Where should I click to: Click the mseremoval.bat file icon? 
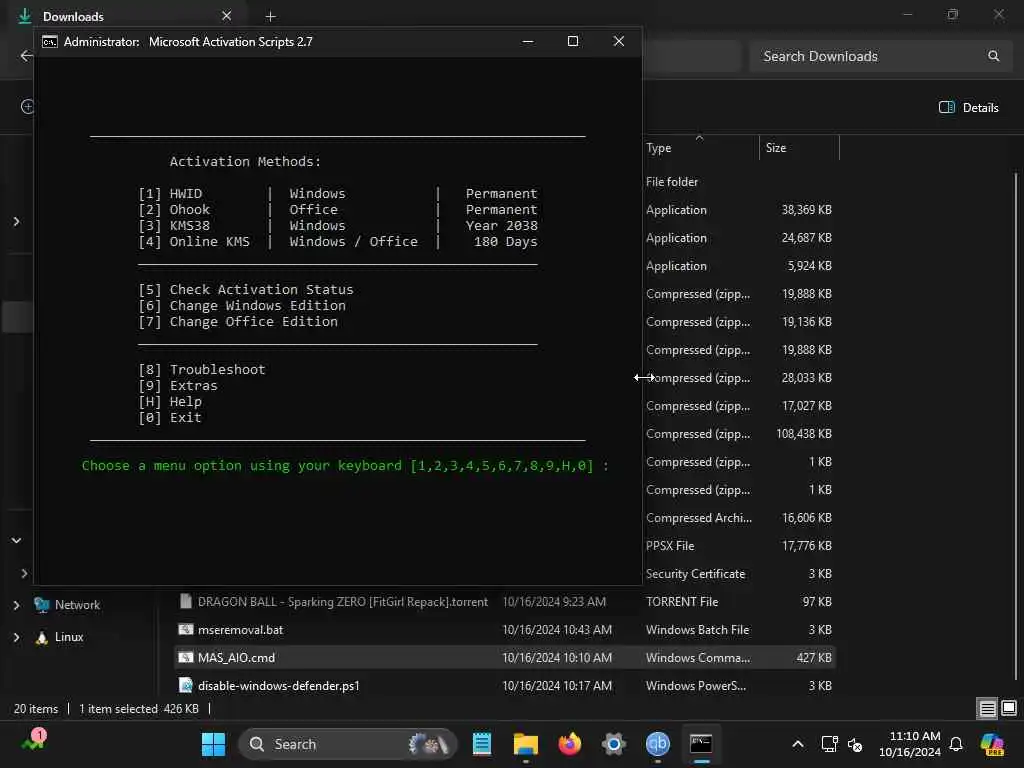186,630
